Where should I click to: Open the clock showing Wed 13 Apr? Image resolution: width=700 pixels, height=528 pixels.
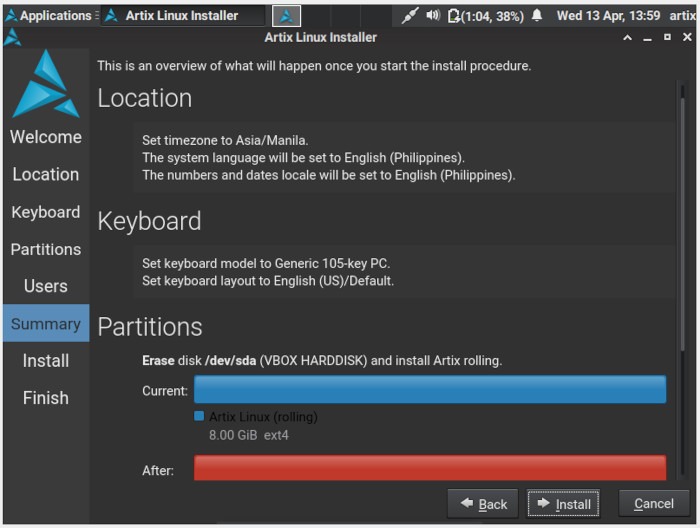tap(608, 16)
